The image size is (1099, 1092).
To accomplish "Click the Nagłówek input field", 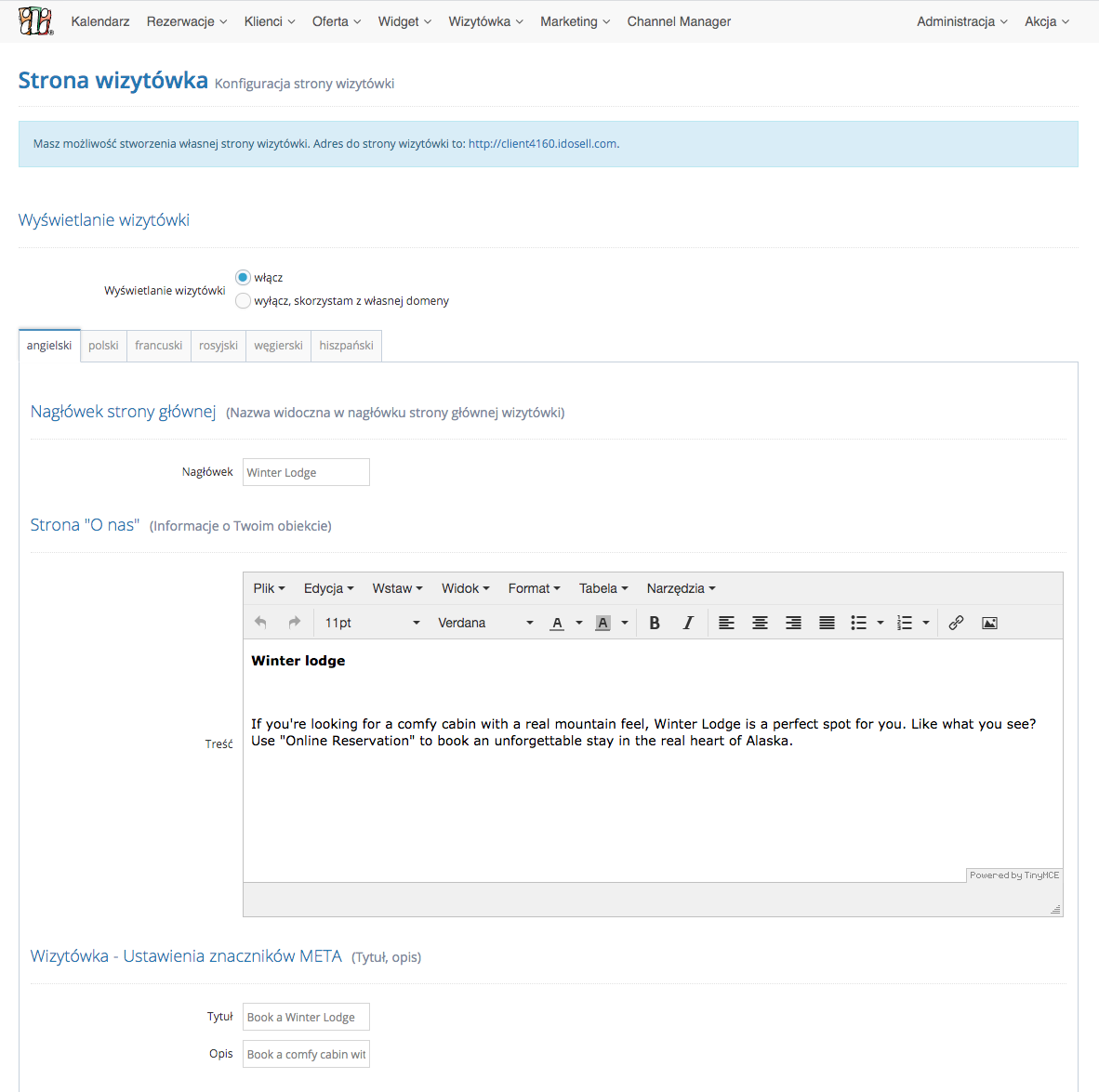I will pos(306,472).
